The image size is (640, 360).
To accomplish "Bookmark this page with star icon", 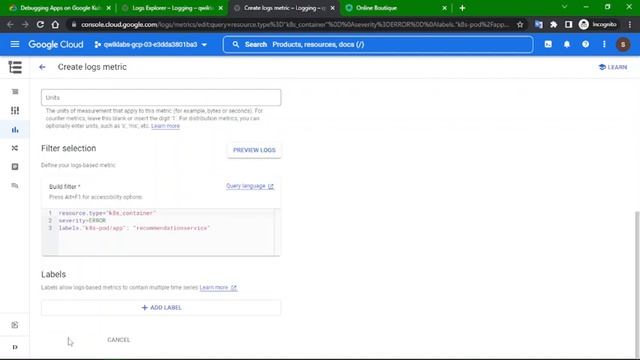I will coord(520,24).
